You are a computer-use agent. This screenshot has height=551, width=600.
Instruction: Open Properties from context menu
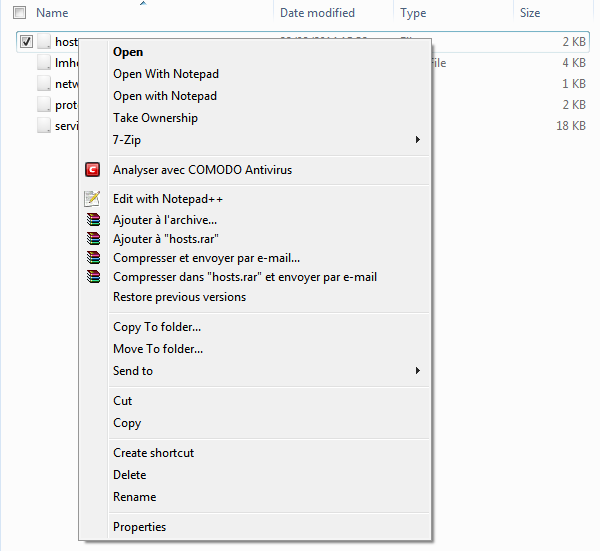pos(139,527)
